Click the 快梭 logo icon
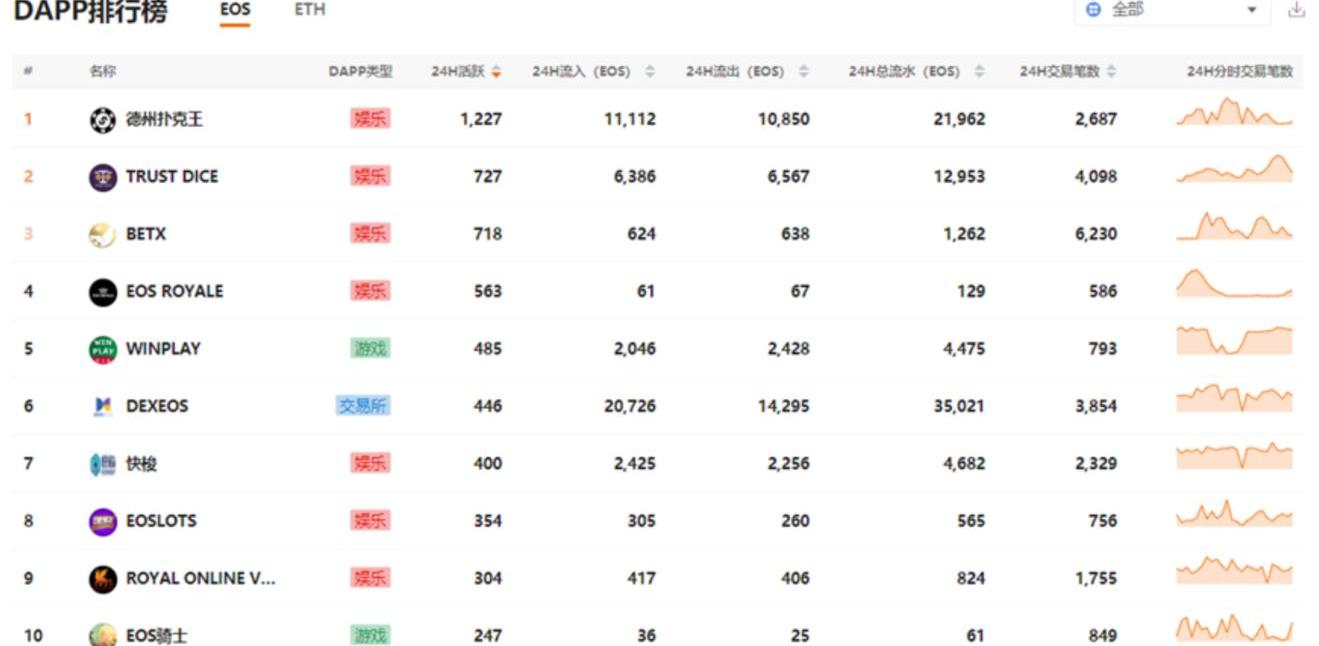1319x646 pixels. (102, 464)
